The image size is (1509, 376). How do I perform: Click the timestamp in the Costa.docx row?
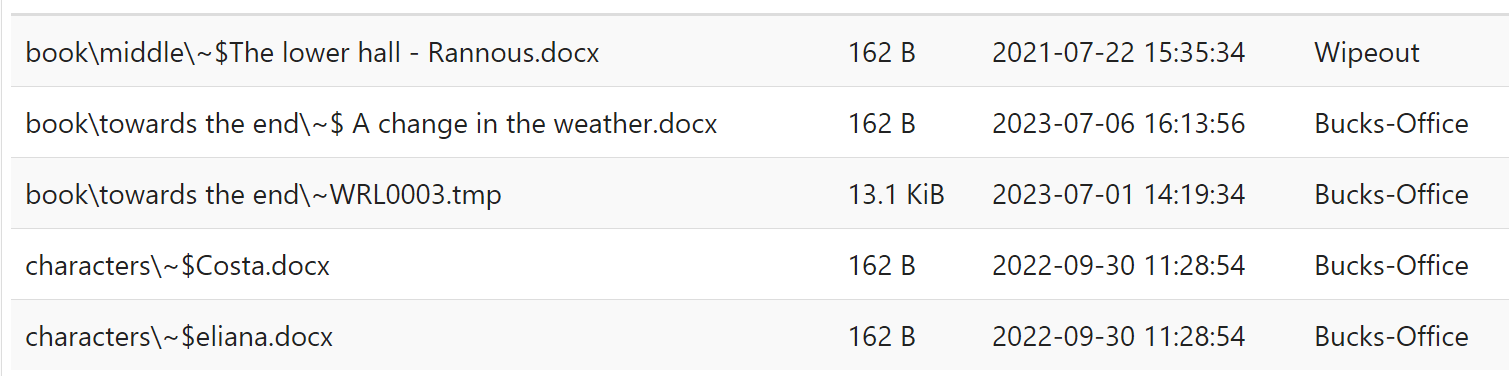(x=1118, y=266)
